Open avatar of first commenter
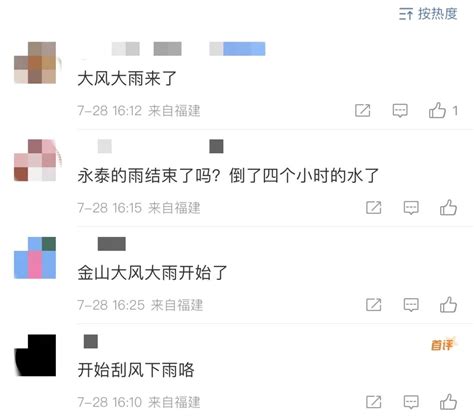Image resolution: width=474 pixels, height=417 pixels. click(35, 63)
